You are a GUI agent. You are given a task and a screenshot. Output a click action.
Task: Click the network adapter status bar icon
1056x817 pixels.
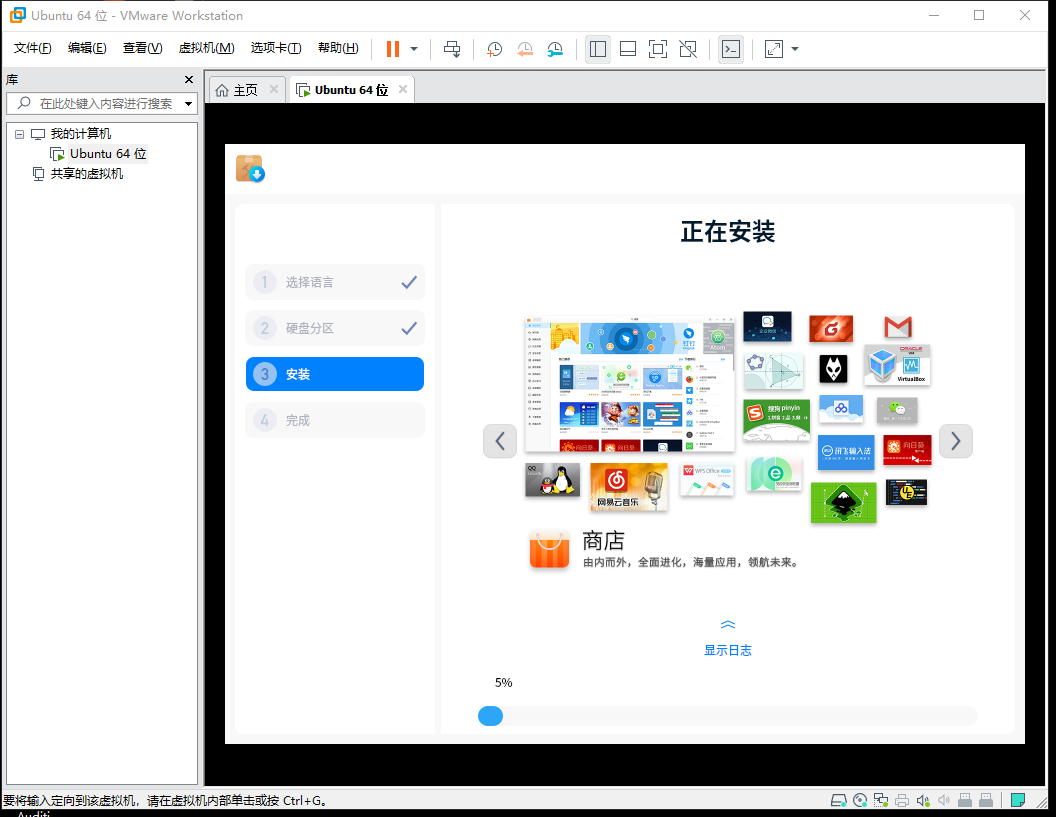pos(881,800)
